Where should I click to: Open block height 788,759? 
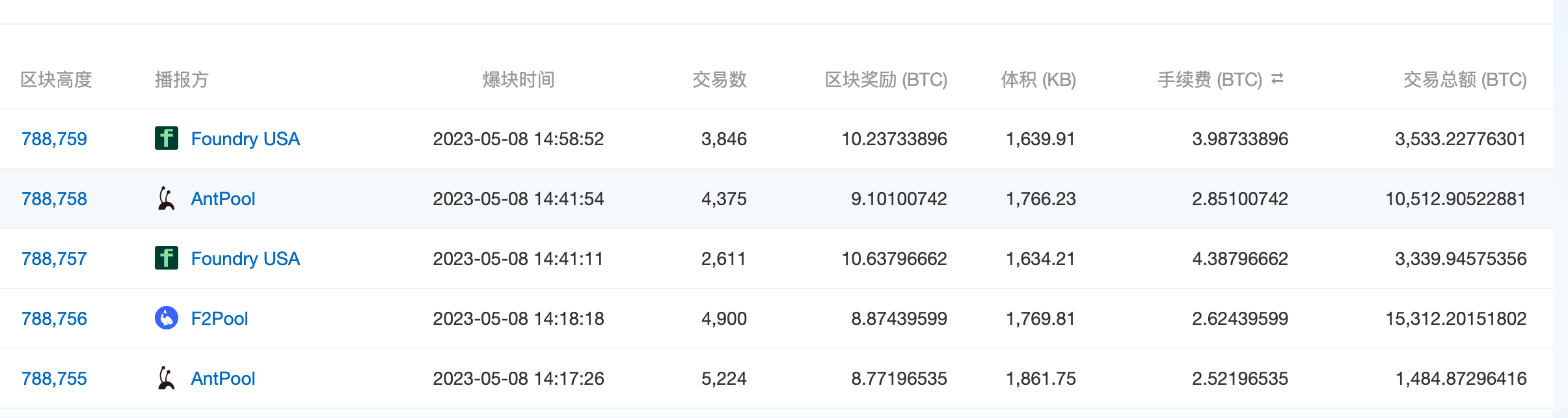coord(54,139)
